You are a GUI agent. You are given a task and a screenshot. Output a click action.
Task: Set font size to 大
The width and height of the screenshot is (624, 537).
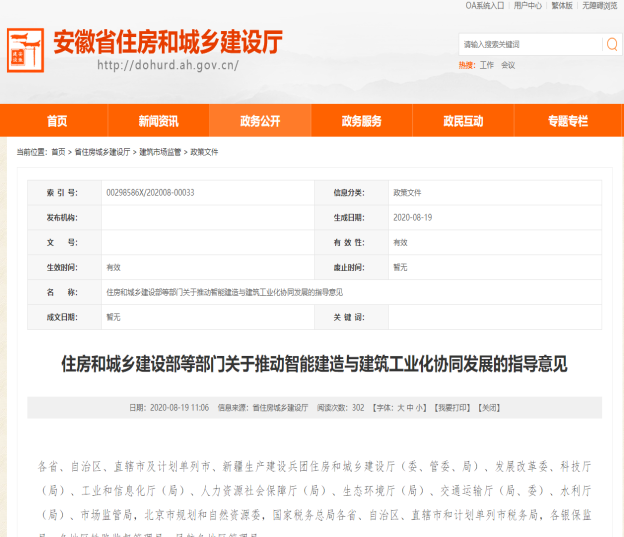(401, 408)
